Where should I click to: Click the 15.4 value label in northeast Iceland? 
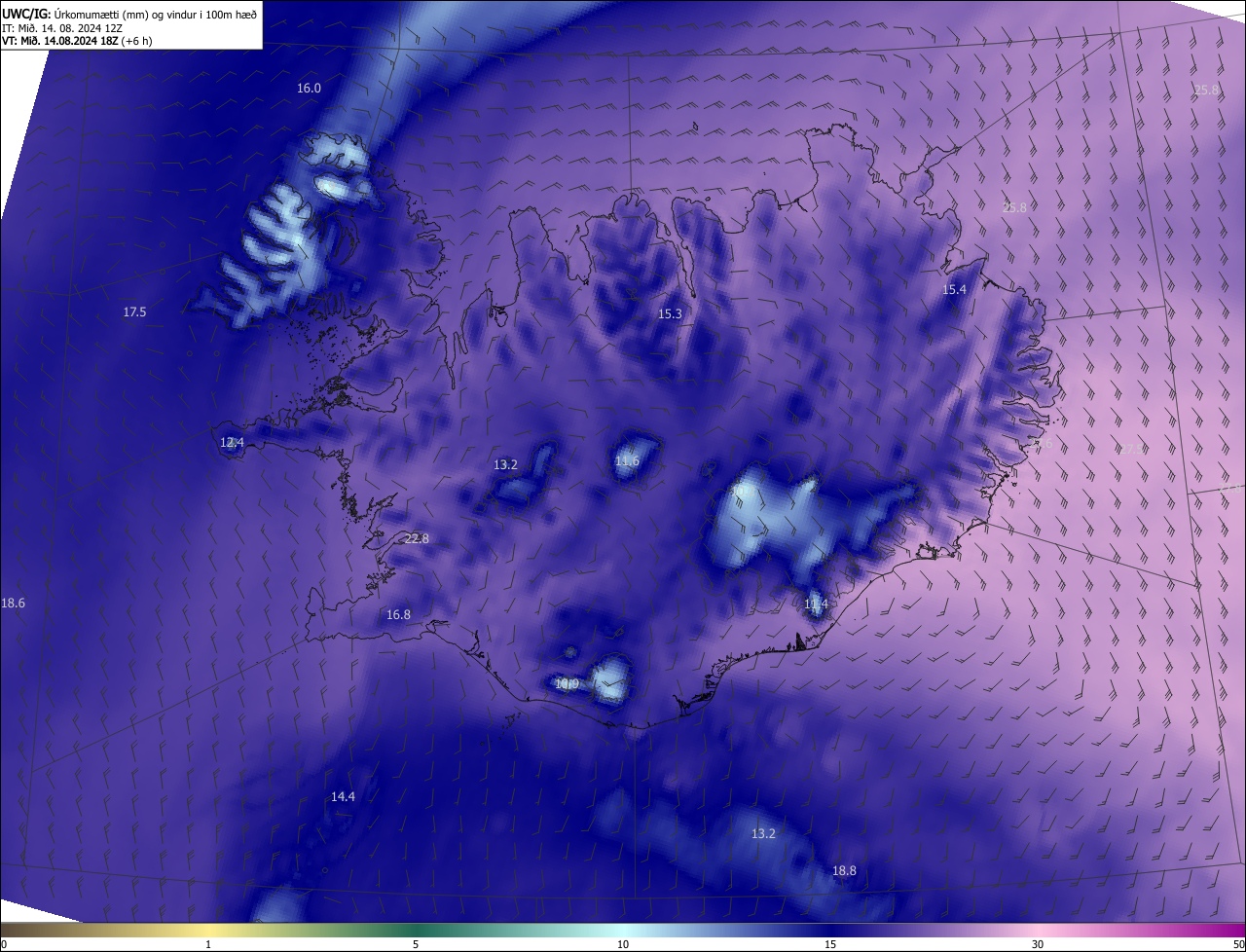coord(954,289)
